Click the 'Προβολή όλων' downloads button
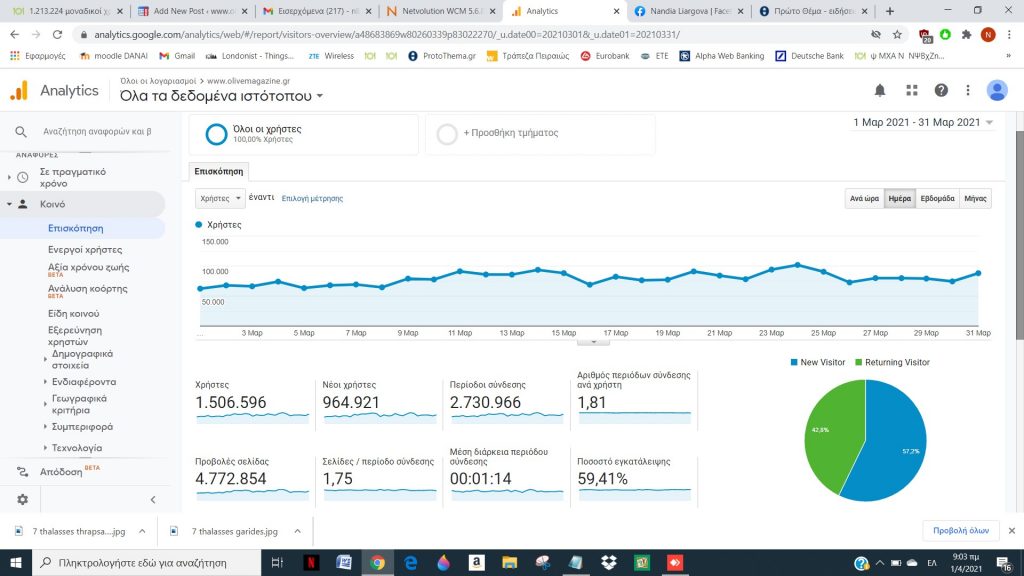Screen dimensions: 1024x576 pos(961,530)
